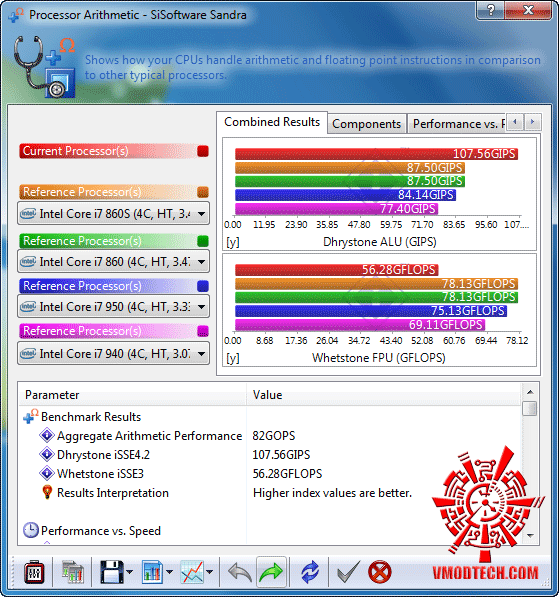This screenshot has width=559, height=597.
Task: Click the module options toolbar icon
Action: pos(34,571)
